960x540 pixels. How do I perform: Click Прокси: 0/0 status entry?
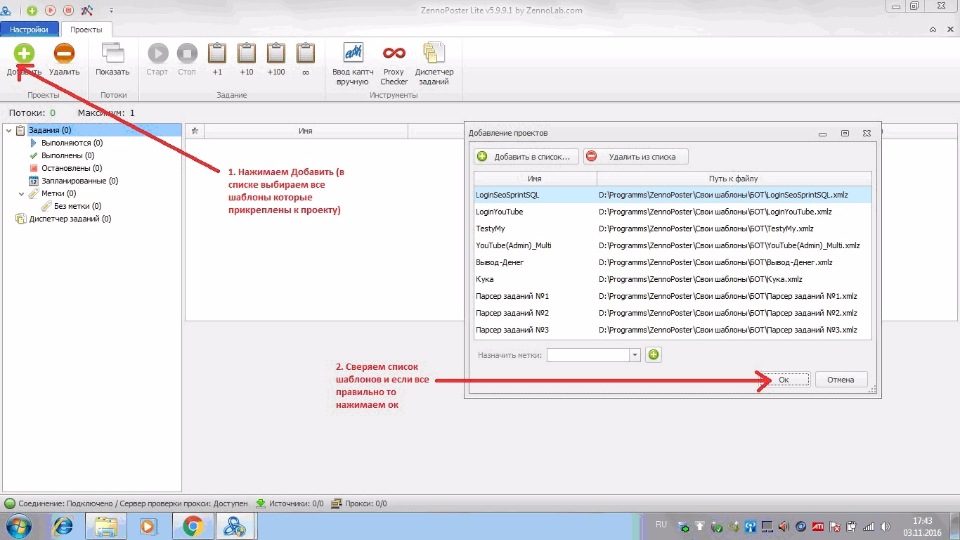point(359,503)
